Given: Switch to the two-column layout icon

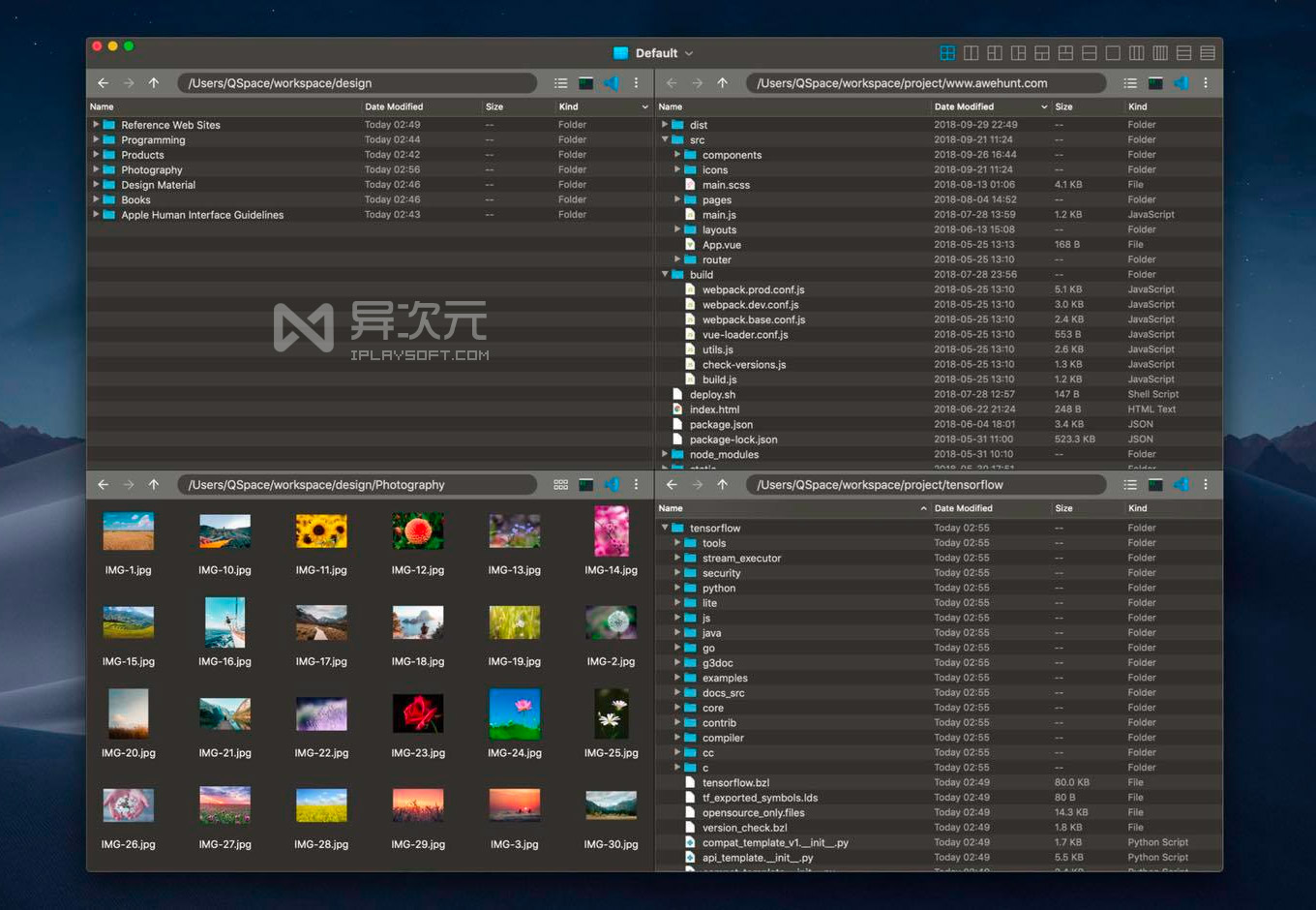Looking at the screenshot, I should coord(971,53).
